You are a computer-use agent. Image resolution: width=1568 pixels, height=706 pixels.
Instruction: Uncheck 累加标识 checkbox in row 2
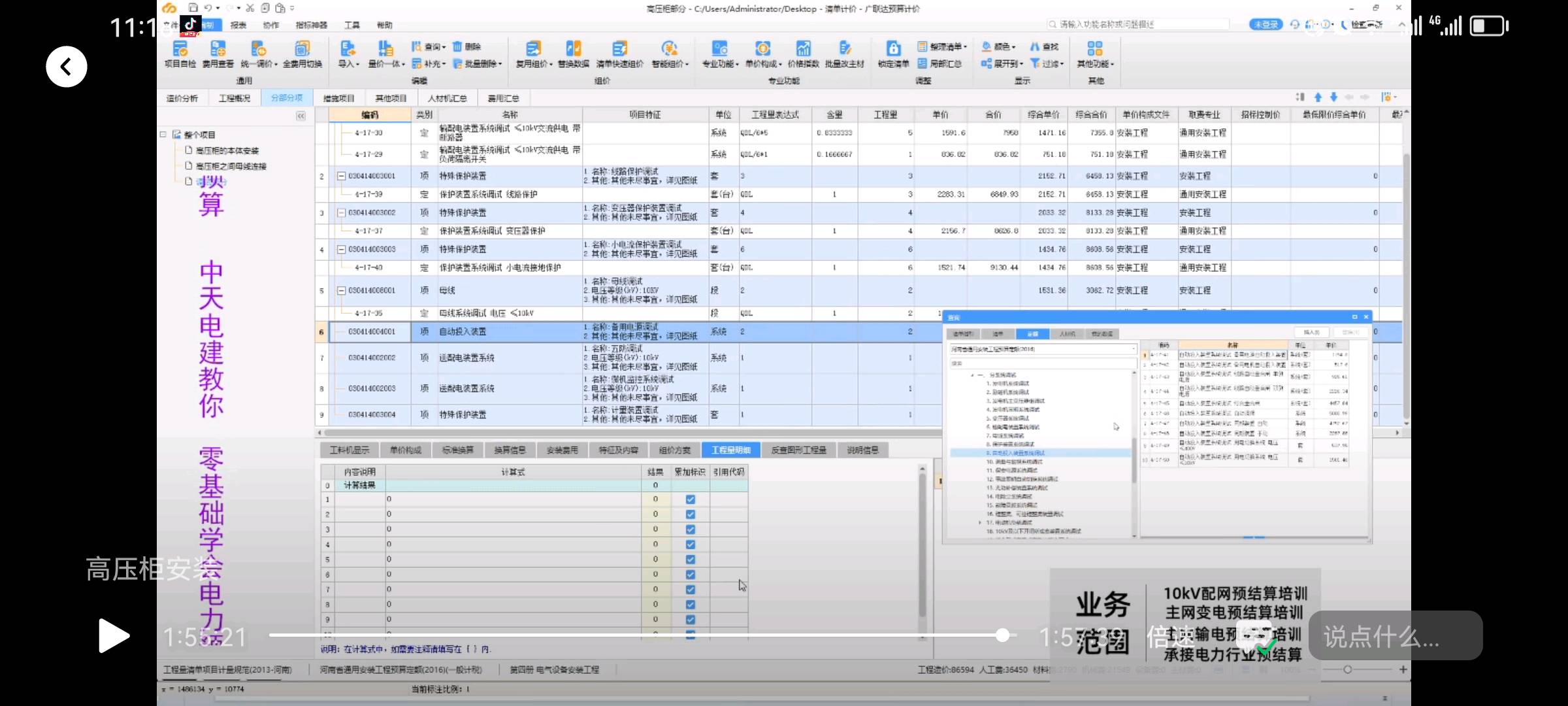pos(691,514)
